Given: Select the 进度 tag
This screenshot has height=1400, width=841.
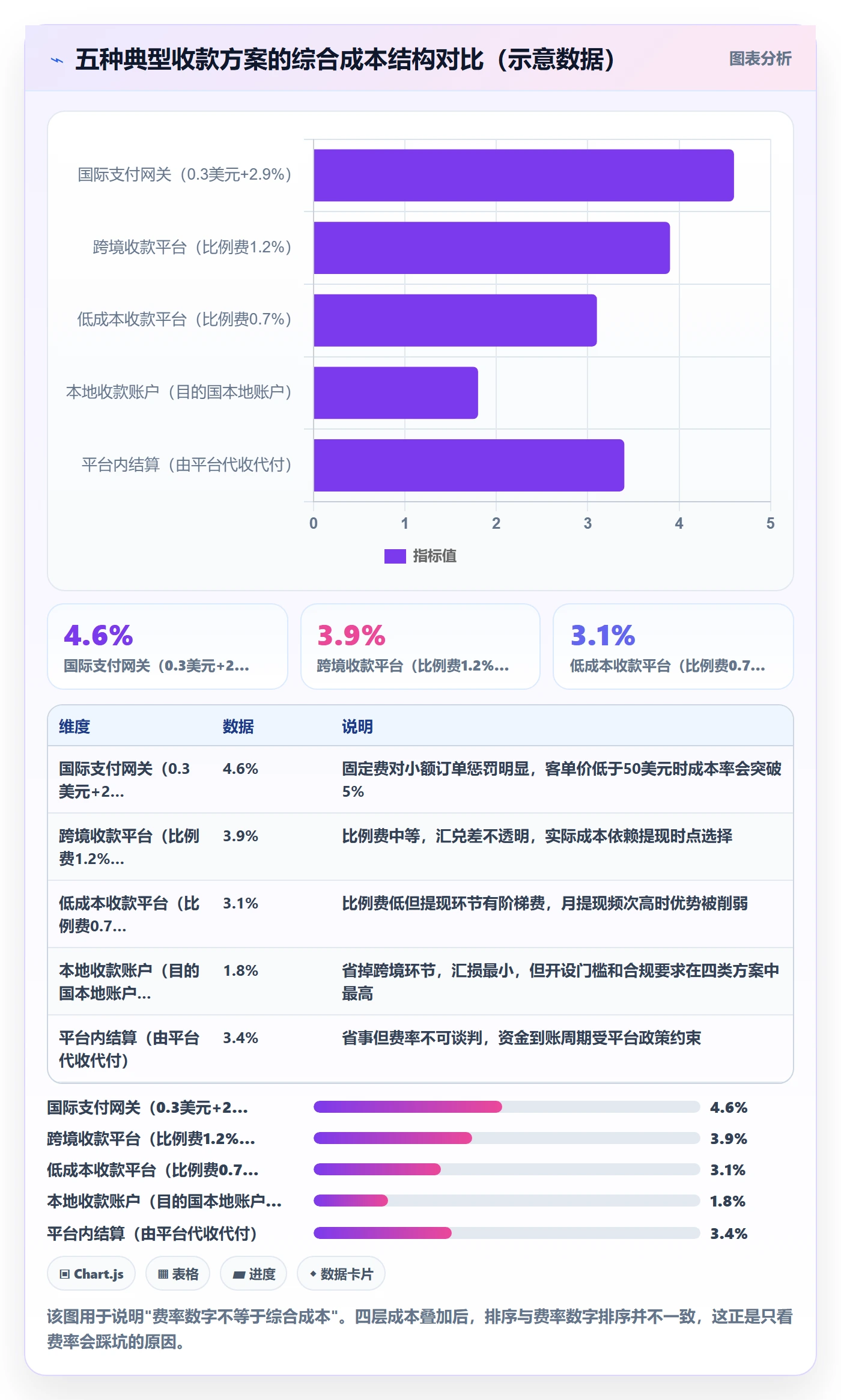Looking at the screenshot, I should point(254,1274).
